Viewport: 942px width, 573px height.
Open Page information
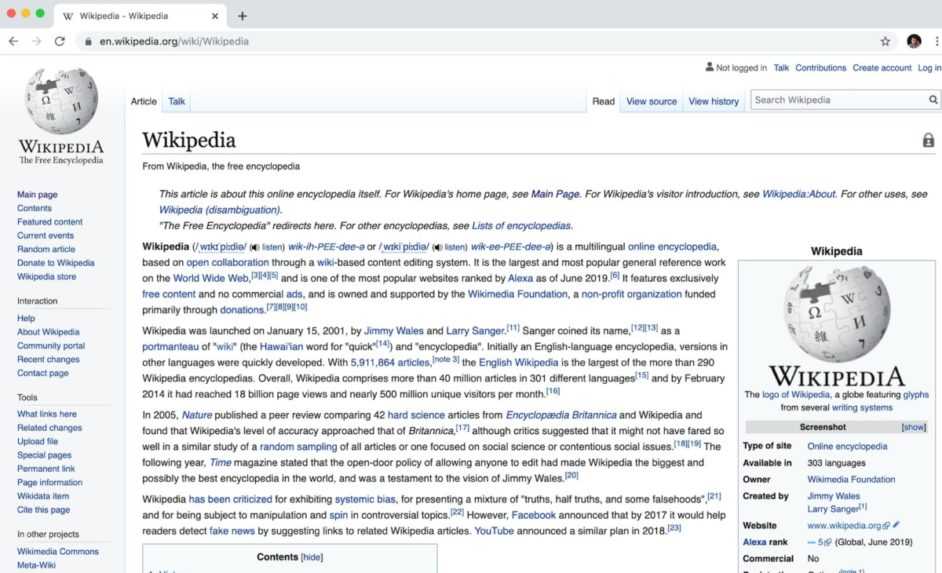tap(49, 482)
